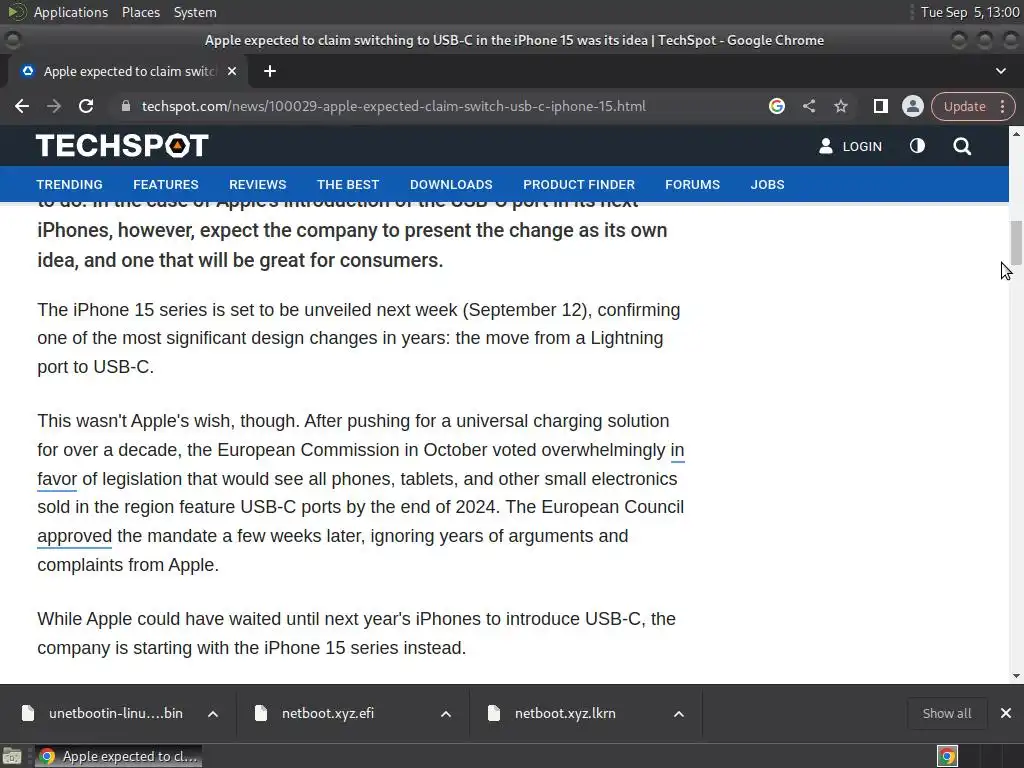This screenshot has width=1024, height=768.
Task: Click the clock Tue Sep 5, 13:00
Action: tap(970, 12)
